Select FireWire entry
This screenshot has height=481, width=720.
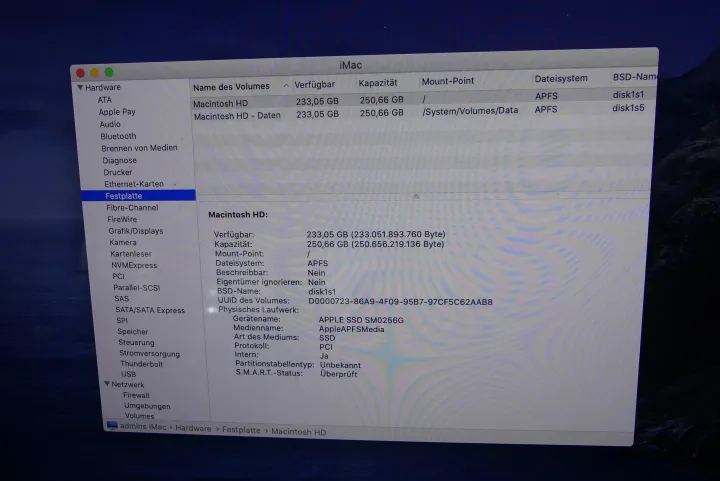point(122,219)
